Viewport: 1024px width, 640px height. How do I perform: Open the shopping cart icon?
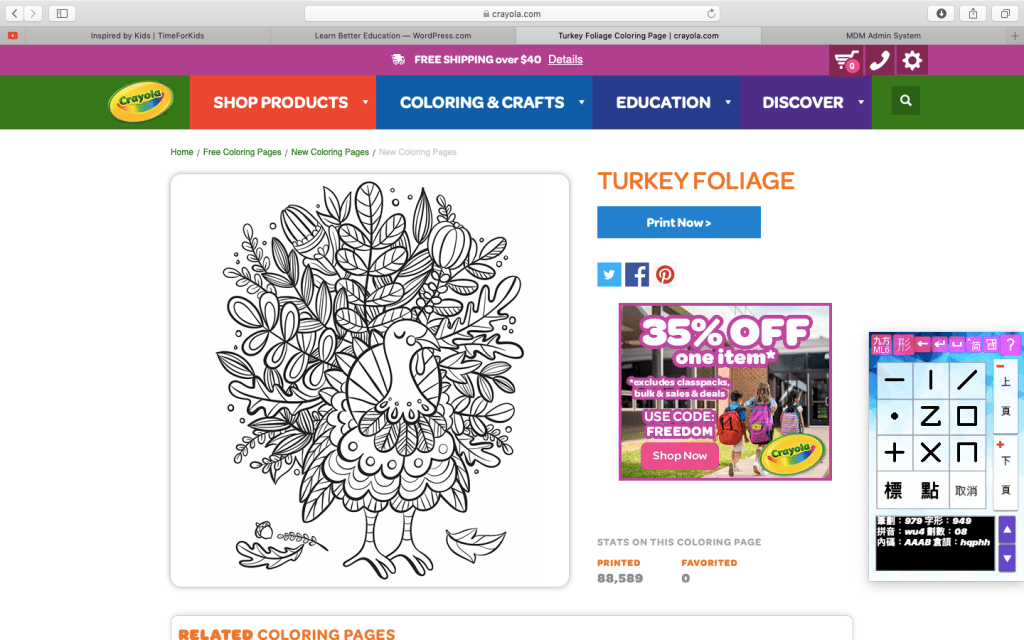(x=846, y=60)
